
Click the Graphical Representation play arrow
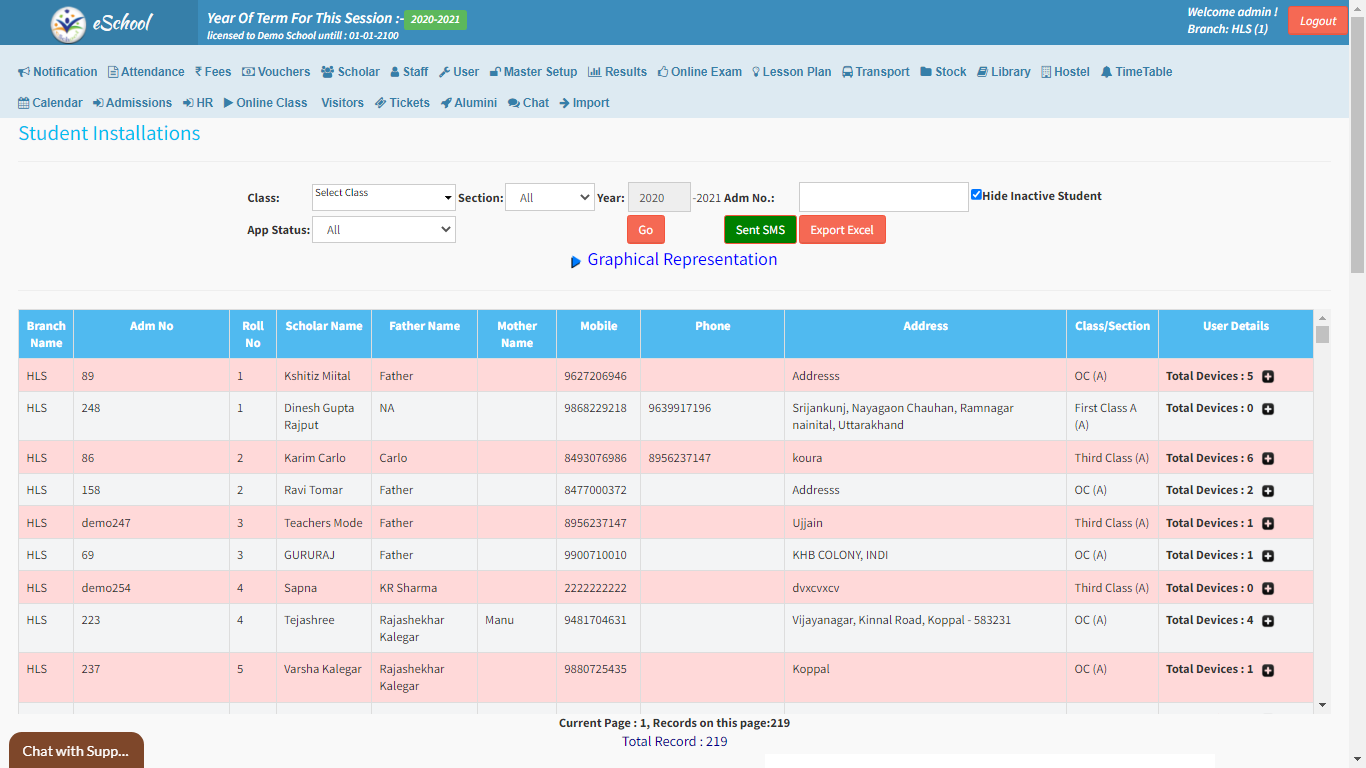[x=576, y=262]
